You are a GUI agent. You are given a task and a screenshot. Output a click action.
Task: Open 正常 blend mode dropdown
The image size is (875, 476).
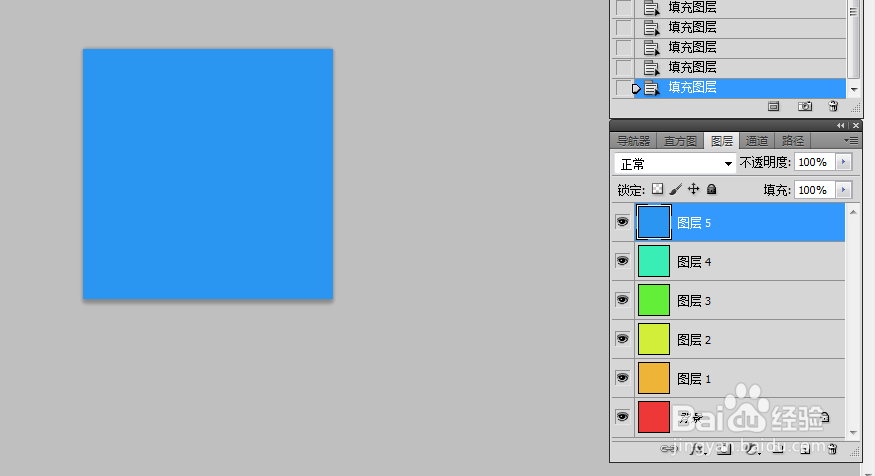675,164
